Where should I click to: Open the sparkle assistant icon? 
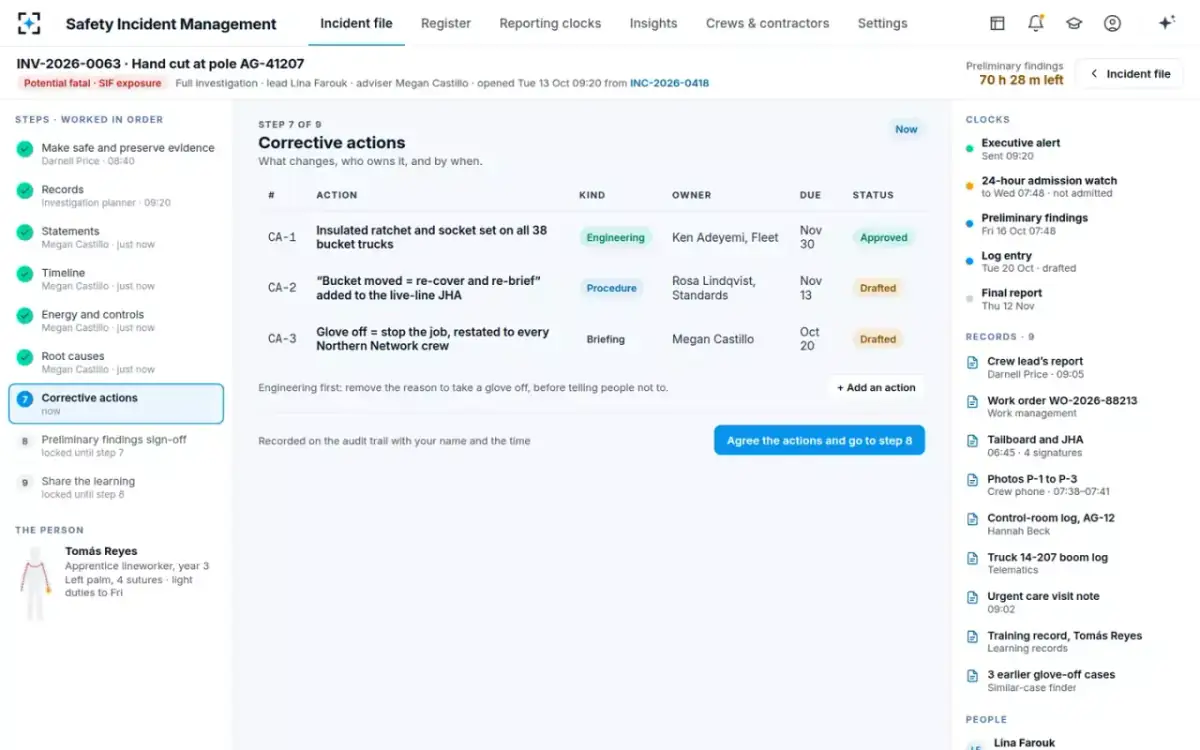pos(1166,23)
